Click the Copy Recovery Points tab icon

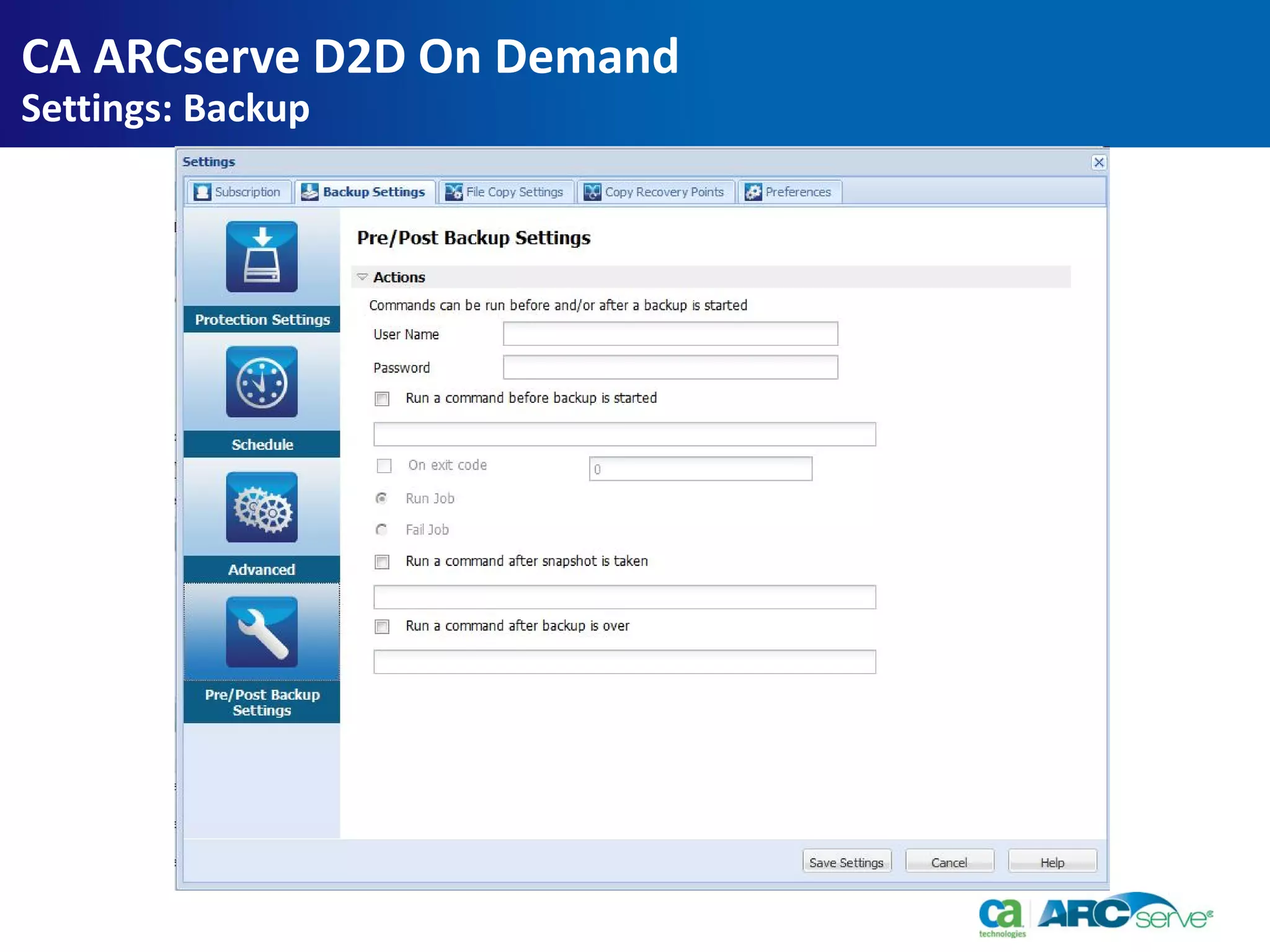coord(592,192)
